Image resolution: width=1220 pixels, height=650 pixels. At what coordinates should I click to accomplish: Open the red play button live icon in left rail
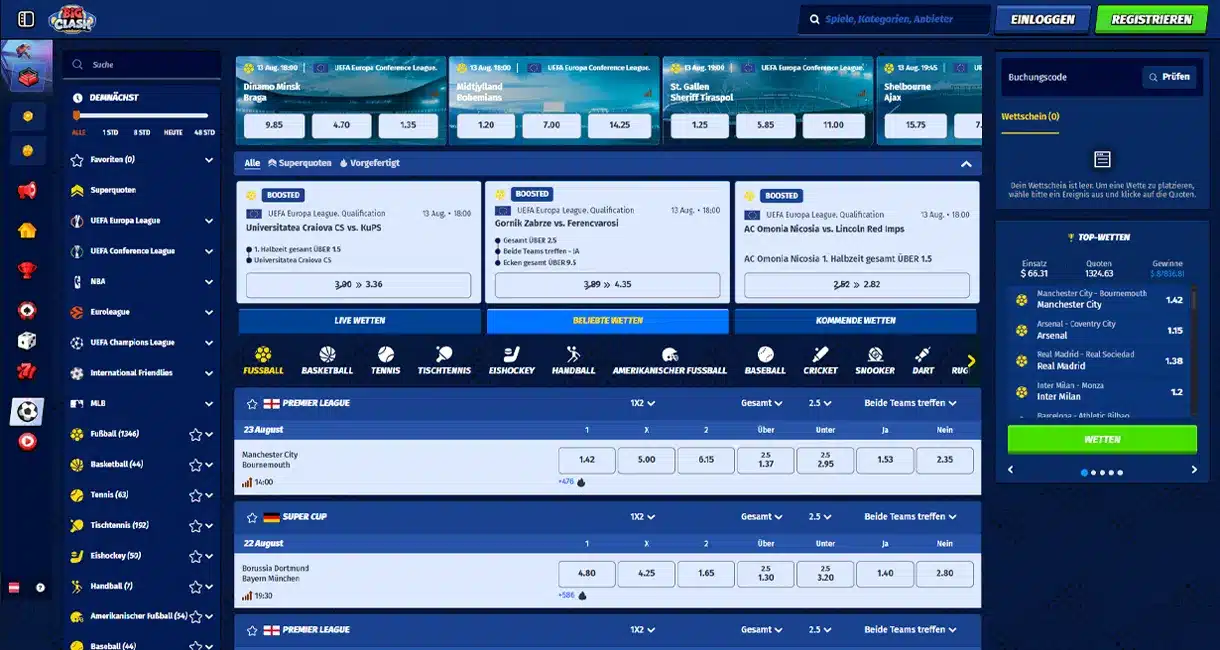point(28,441)
